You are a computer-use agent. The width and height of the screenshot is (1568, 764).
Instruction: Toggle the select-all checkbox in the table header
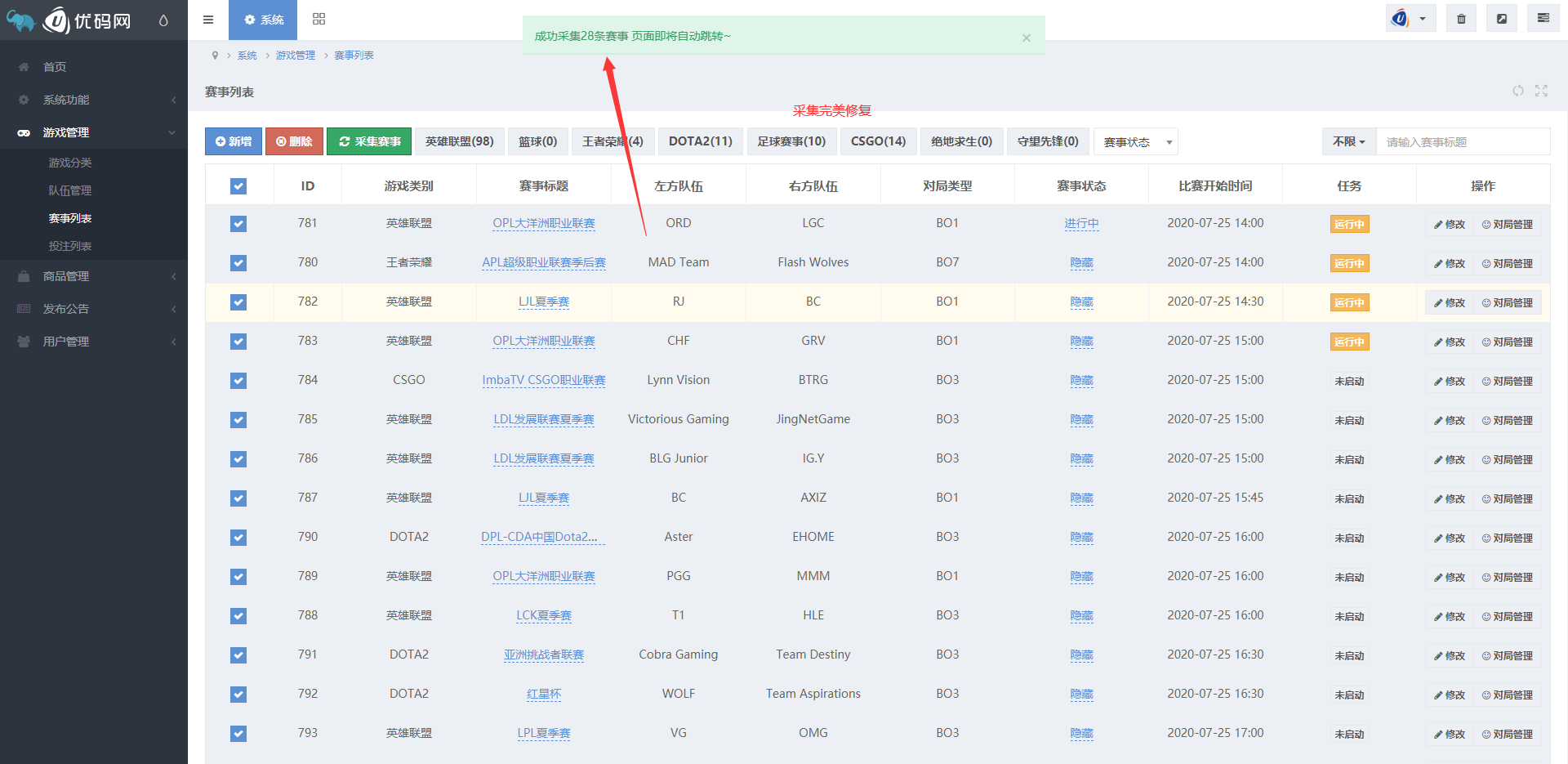238,185
